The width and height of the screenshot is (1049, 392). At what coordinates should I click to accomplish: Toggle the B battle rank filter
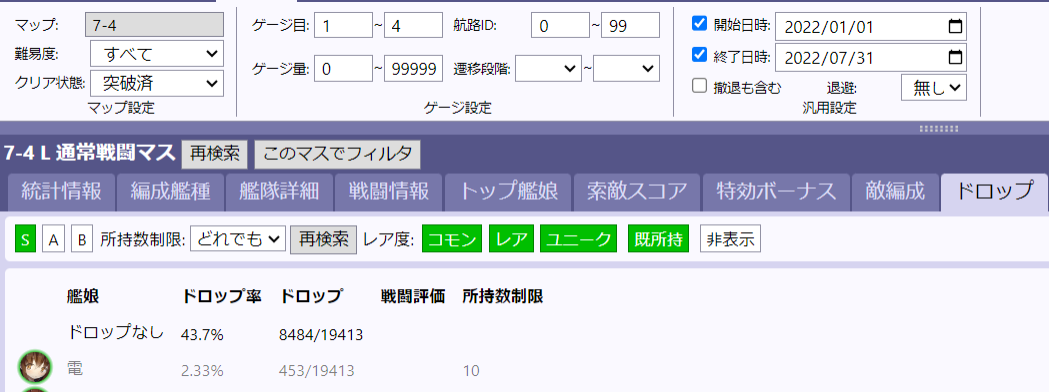82,239
